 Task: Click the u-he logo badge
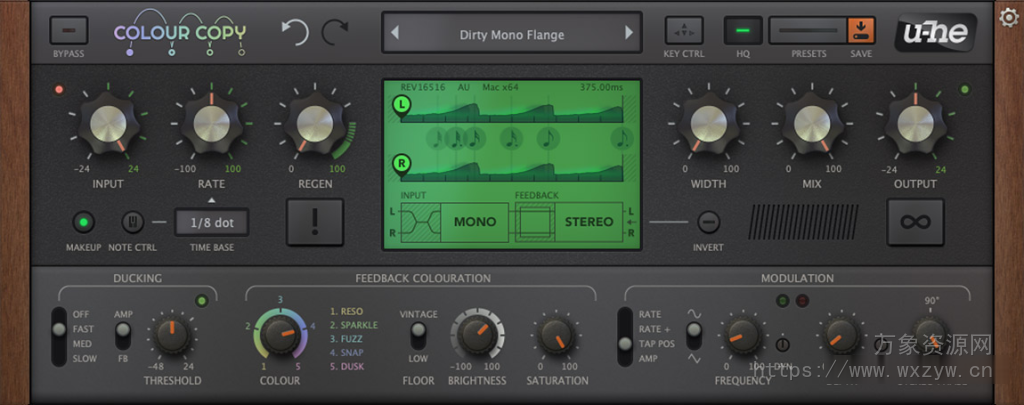926,32
